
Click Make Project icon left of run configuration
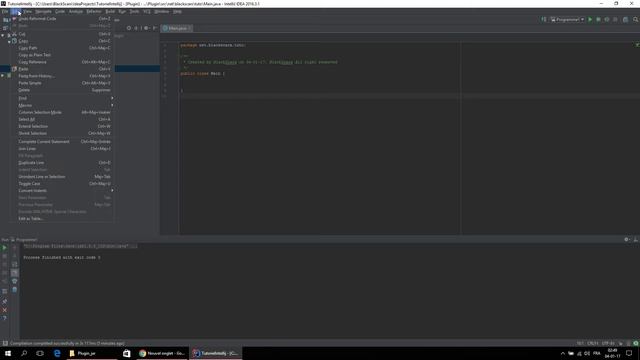coord(544,20)
